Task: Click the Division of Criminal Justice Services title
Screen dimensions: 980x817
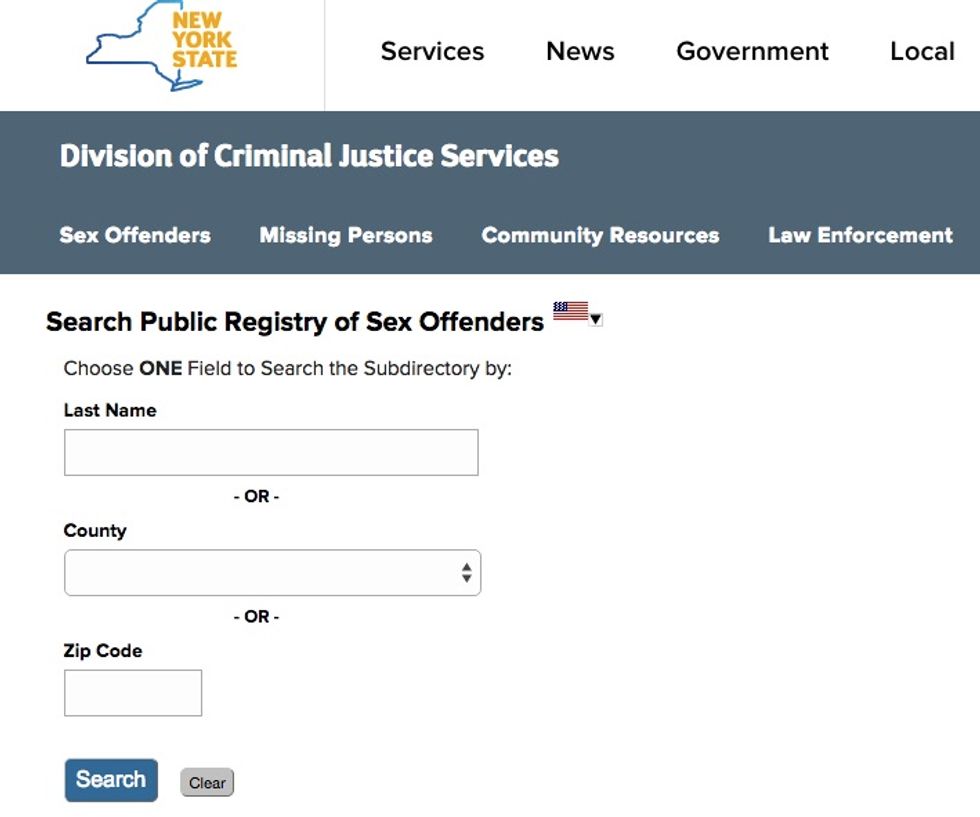Action: (309, 157)
